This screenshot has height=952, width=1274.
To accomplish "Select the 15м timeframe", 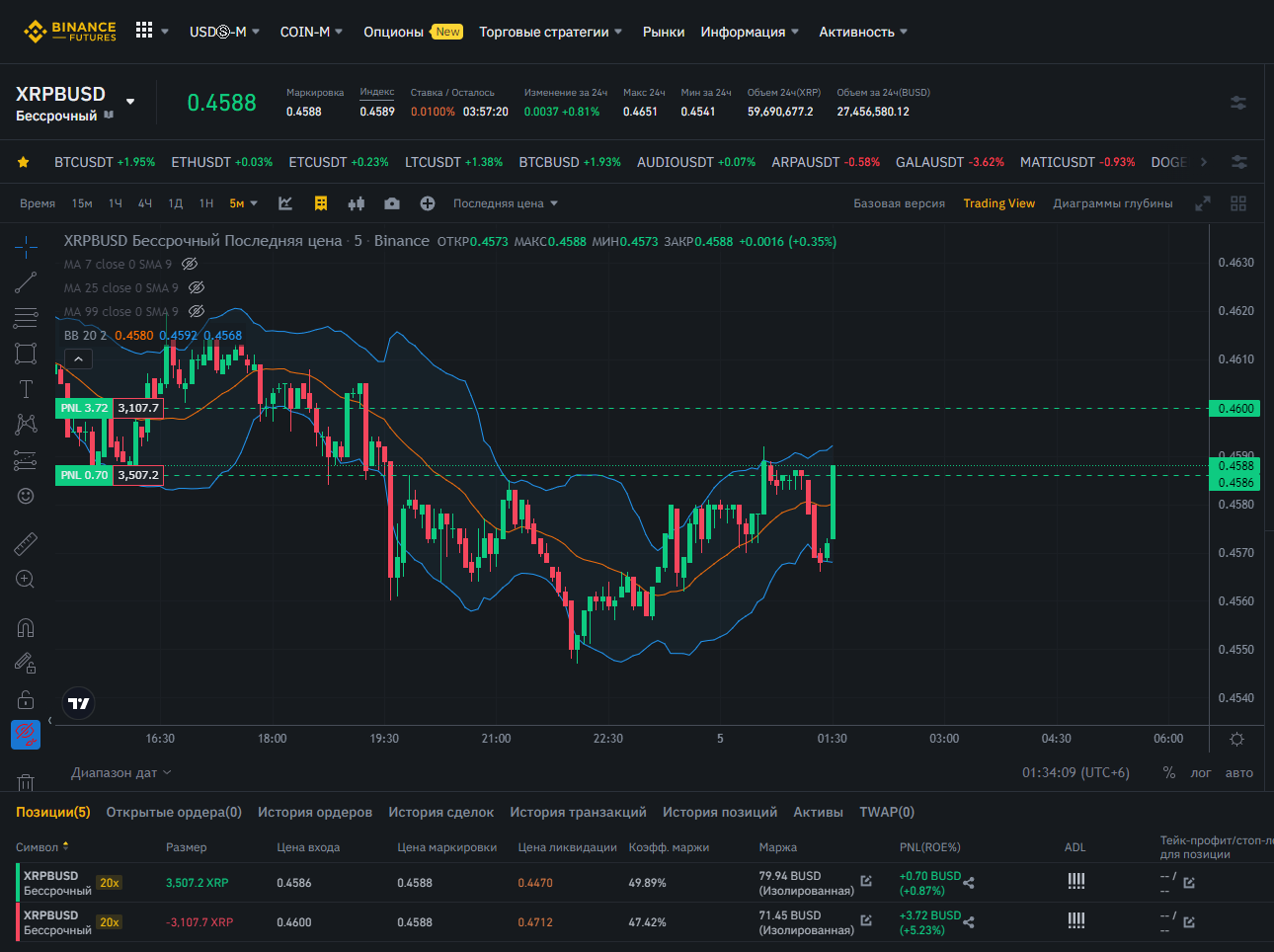I will click(x=82, y=203).
